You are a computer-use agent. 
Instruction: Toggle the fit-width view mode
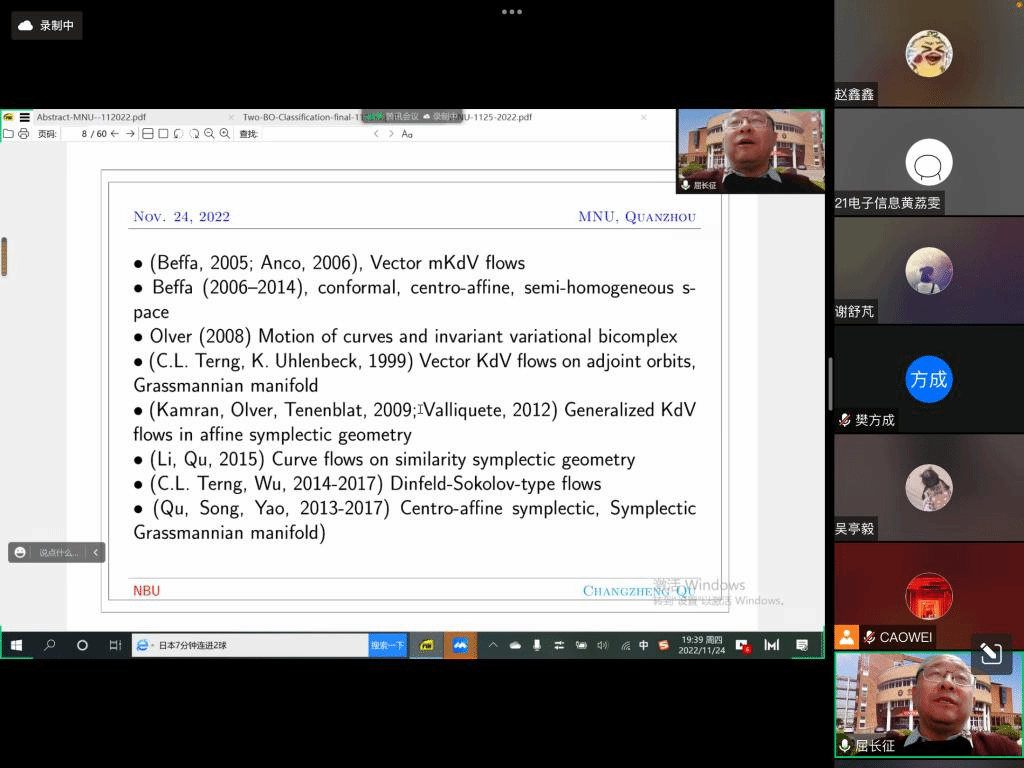click(148, 133)
